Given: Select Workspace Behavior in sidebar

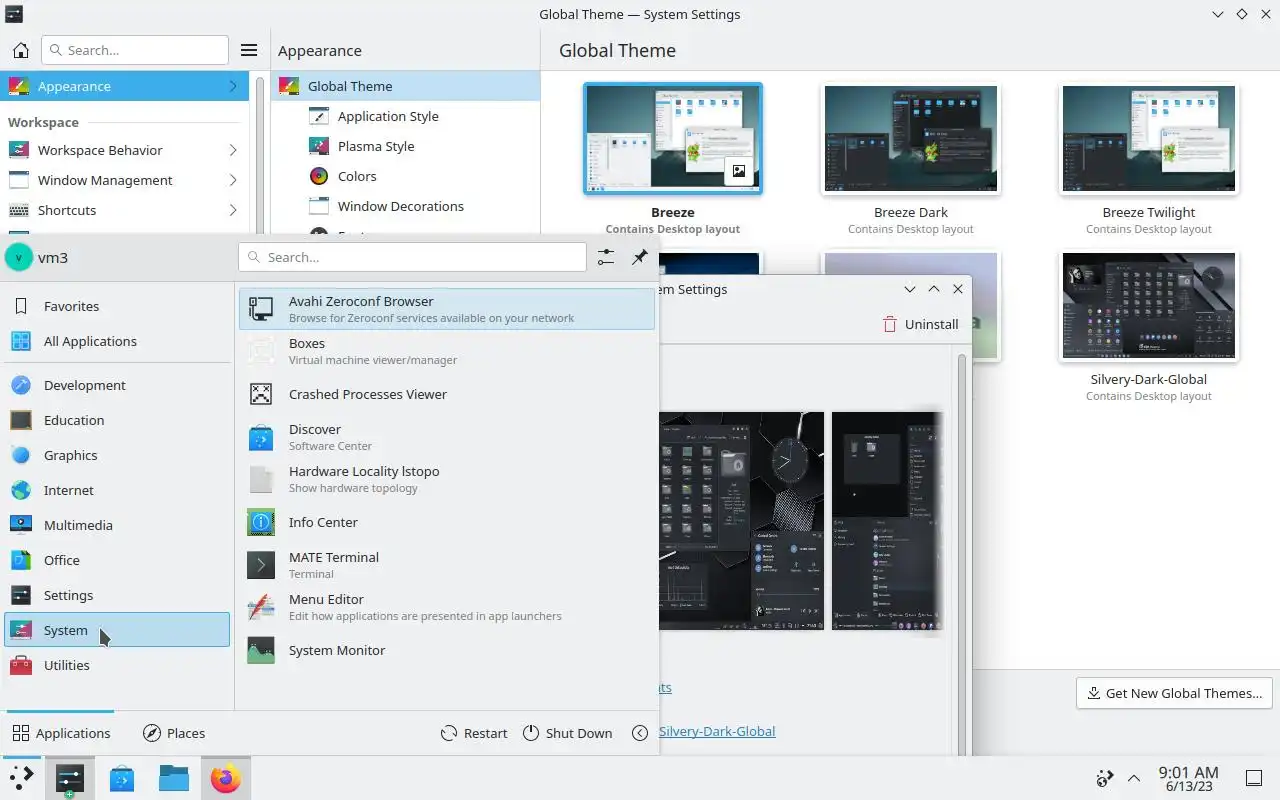Looking at the screenshot, I should pos(124,150).
